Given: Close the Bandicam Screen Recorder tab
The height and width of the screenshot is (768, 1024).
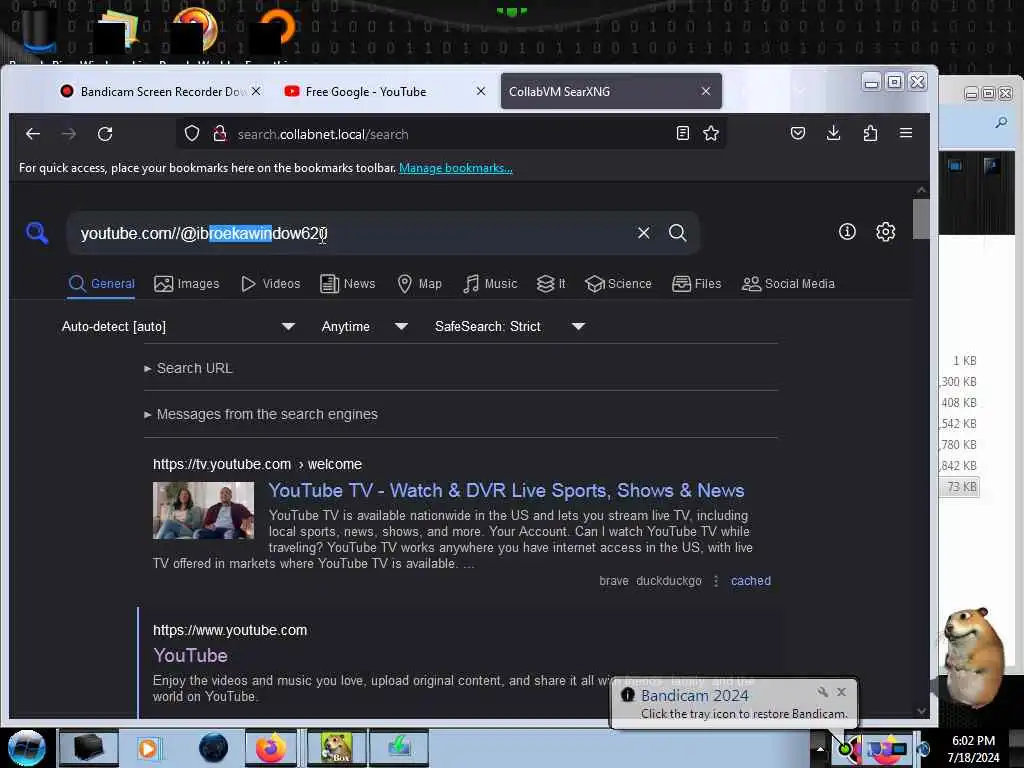Looking at the screenshot, I should click(x=256, y=91).
